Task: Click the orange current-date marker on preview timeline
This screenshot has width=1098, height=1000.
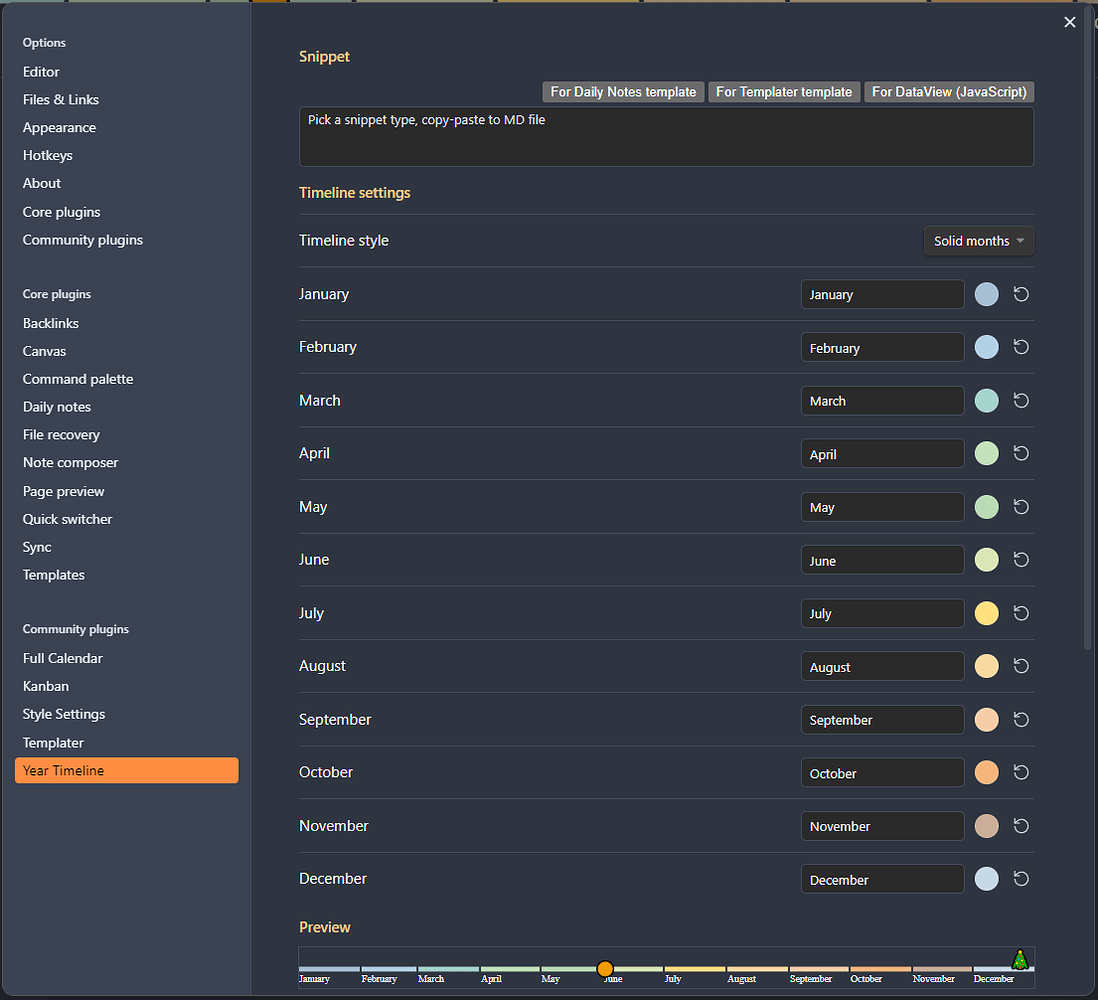Action: (605, 968)
